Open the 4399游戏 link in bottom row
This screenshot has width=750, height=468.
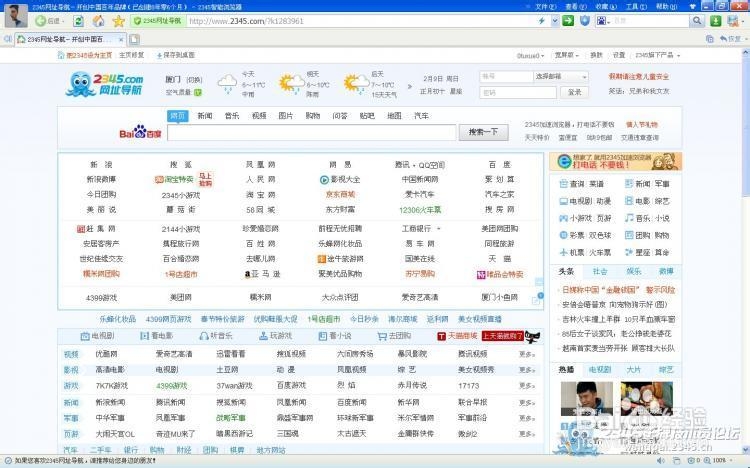click(101, 298)
